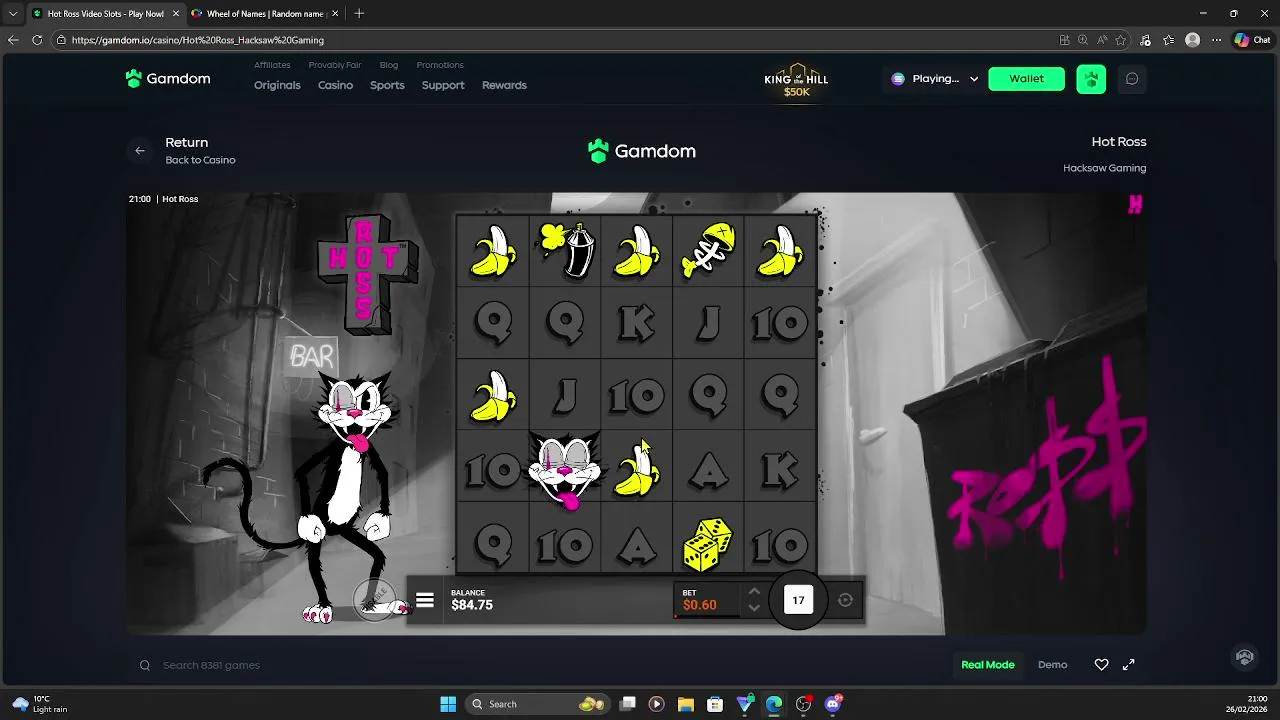
Task: Open the browser zoom icon in address bar
Action: (1083, 40)
